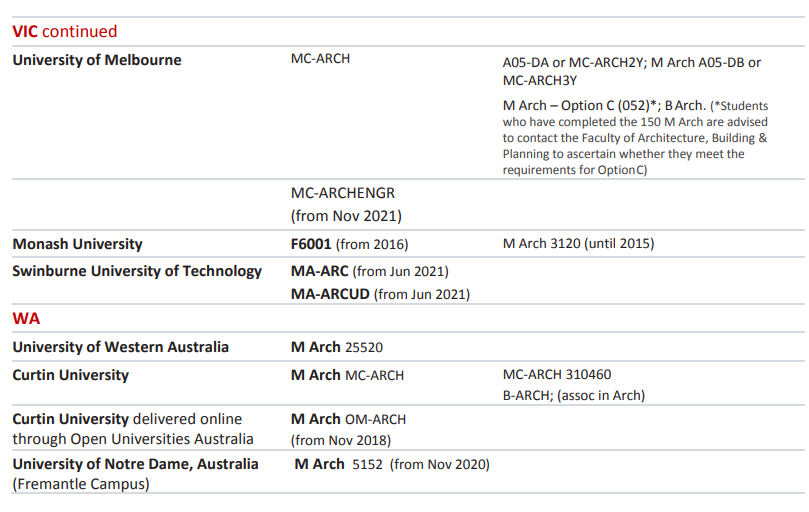This screenshot has height=512, width=809.
Task: Click 'MA-ARCUD (from Jun 2021)' code
Action: coord(380,294)
